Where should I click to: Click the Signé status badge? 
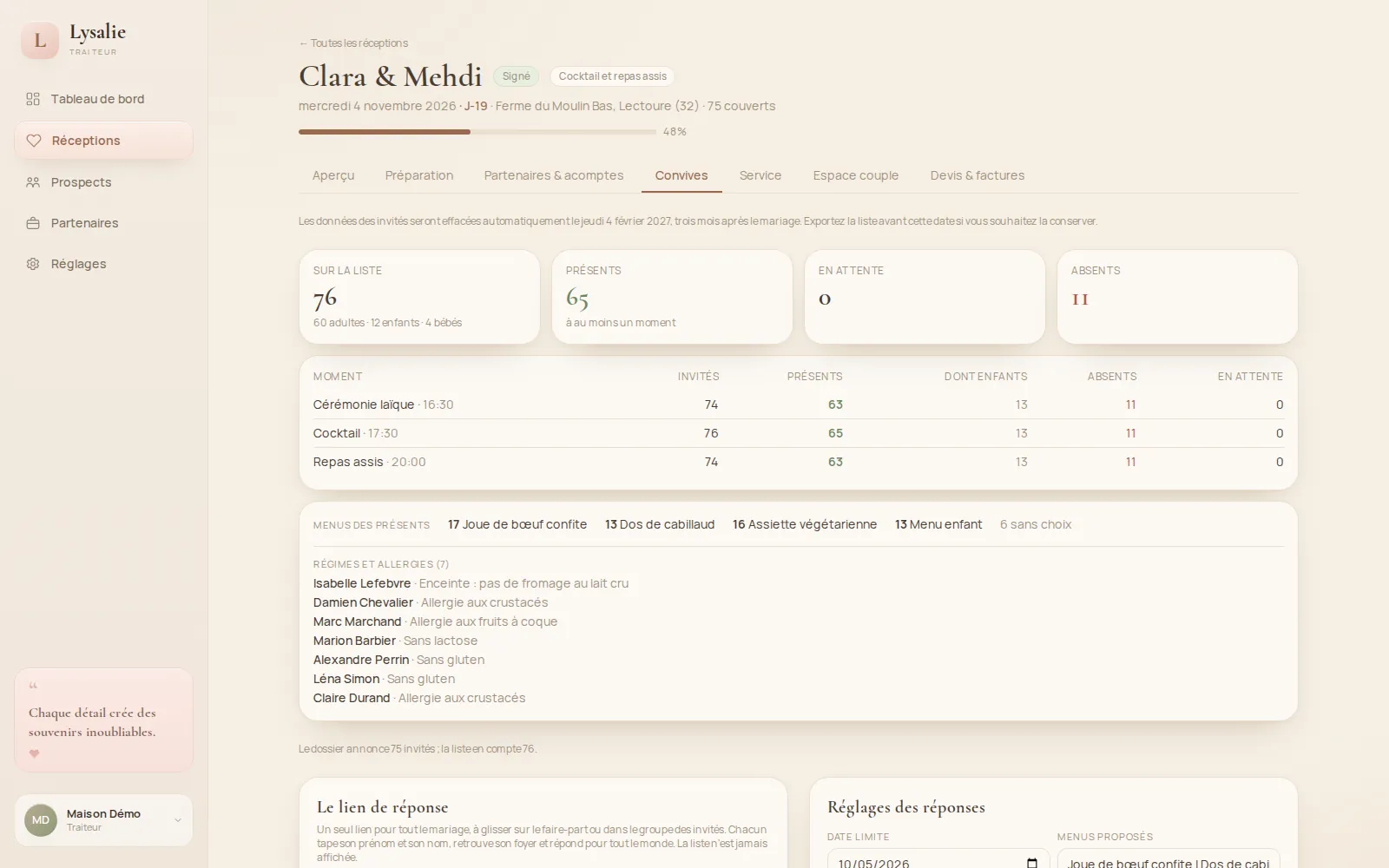(516, 76)
